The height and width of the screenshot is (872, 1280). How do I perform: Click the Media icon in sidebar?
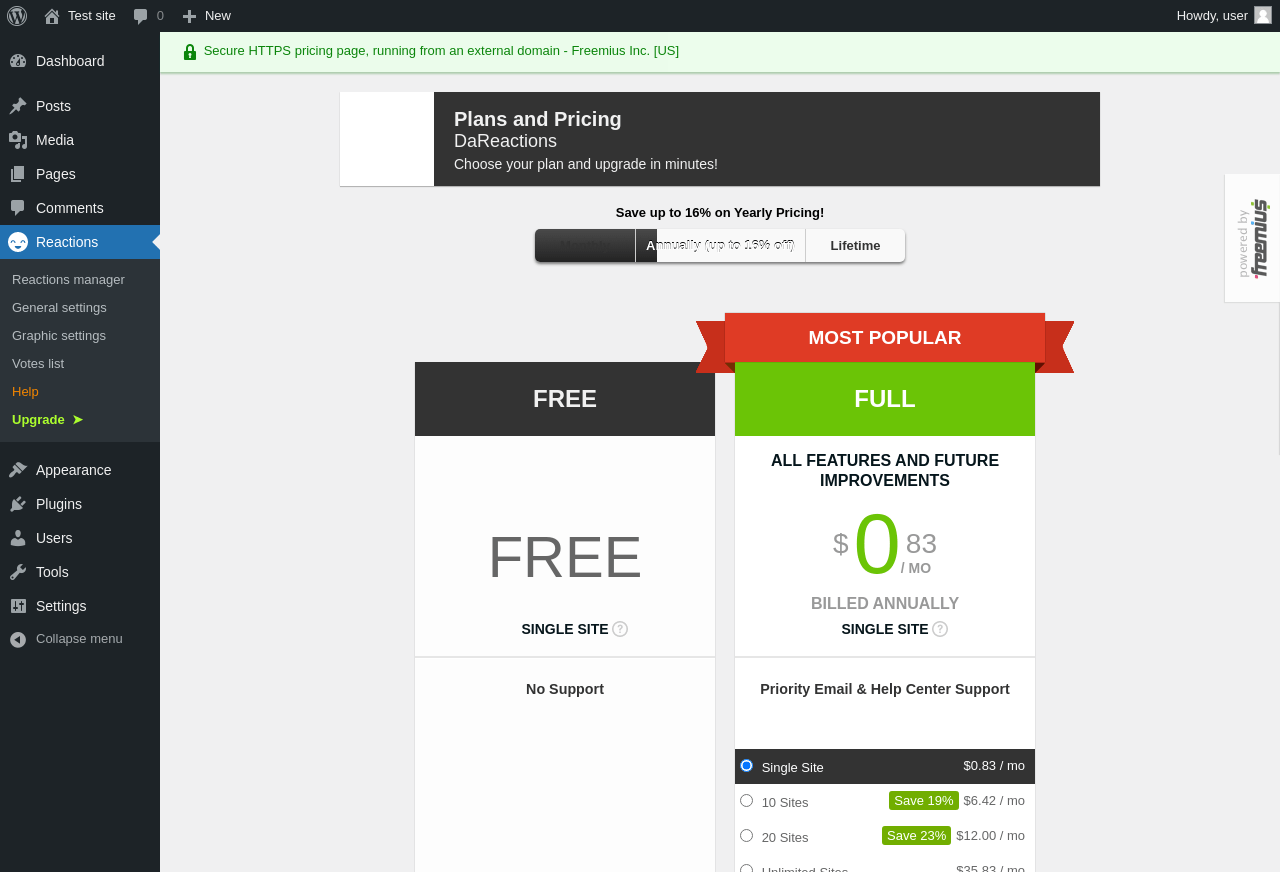tap(18, 140)
